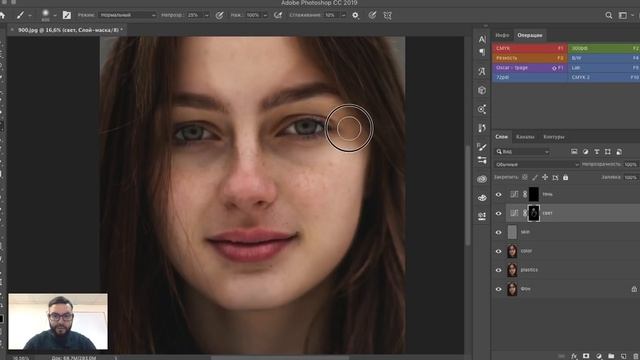Toggle pressure for size icon

(372, 15)
